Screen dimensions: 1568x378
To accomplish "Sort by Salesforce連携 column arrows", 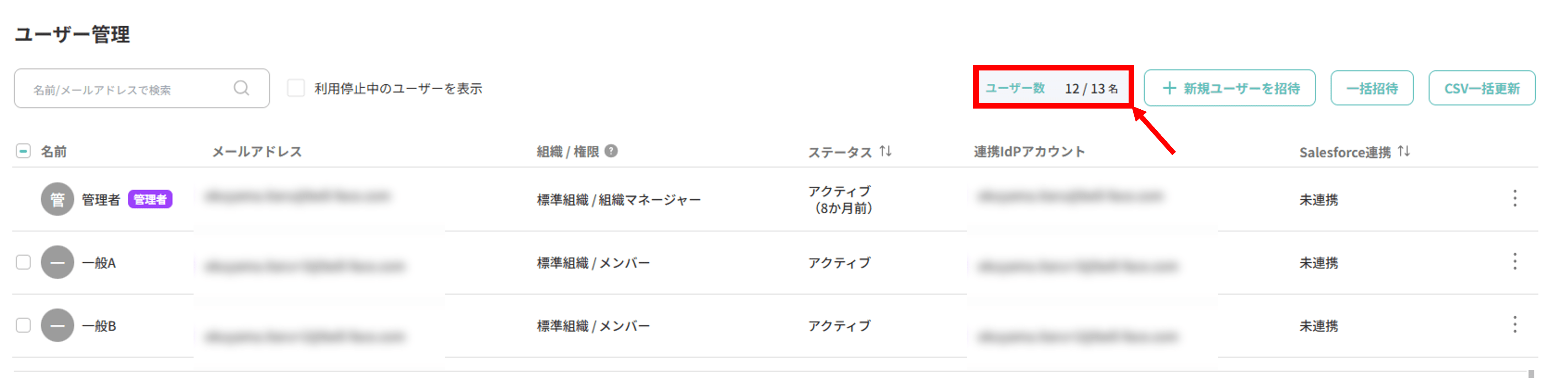I will click(x=1403, y=151).
